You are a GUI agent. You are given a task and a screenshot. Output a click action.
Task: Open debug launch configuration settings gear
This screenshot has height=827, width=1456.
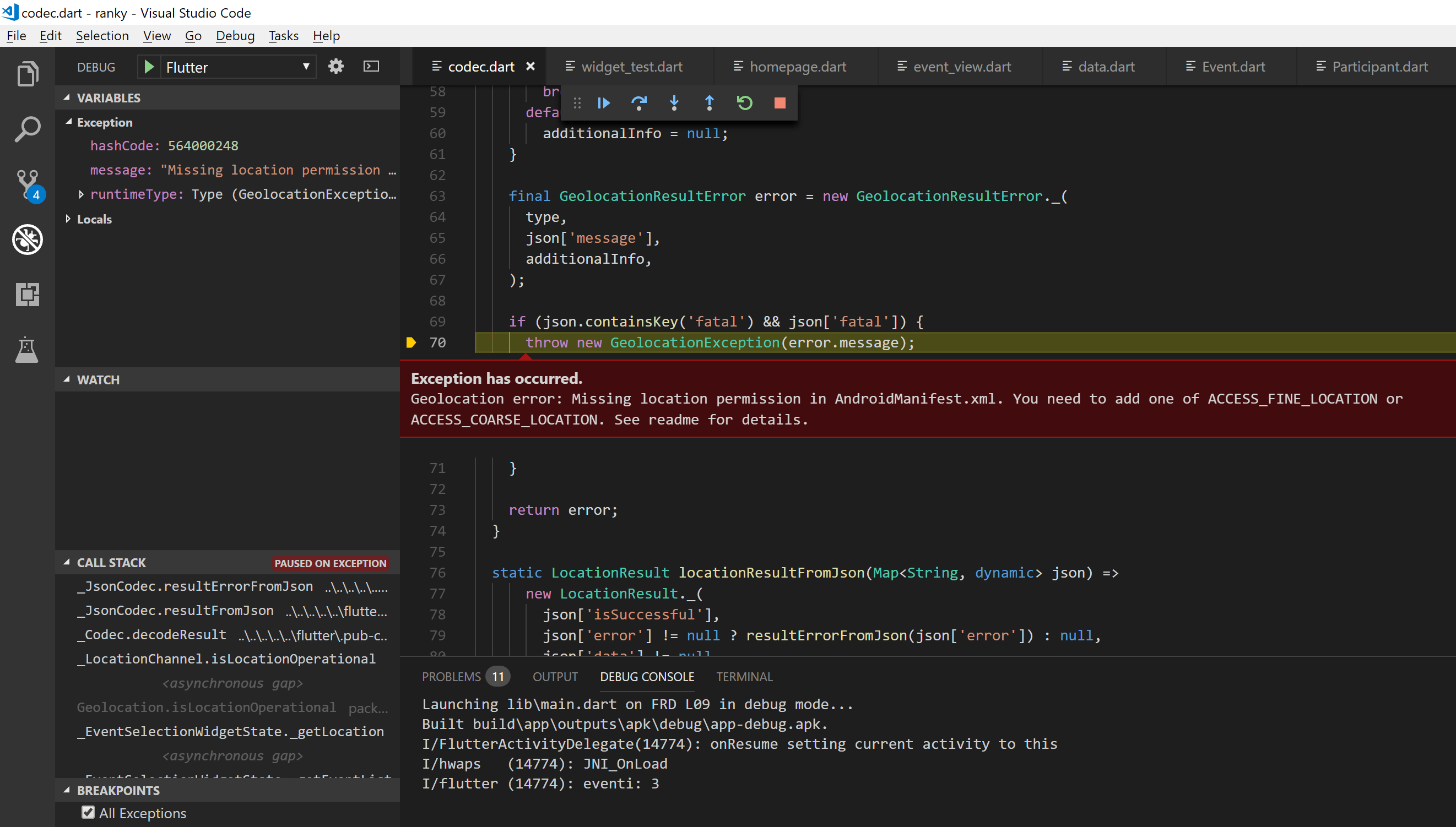pyautogui.click(x=336, y=66)
